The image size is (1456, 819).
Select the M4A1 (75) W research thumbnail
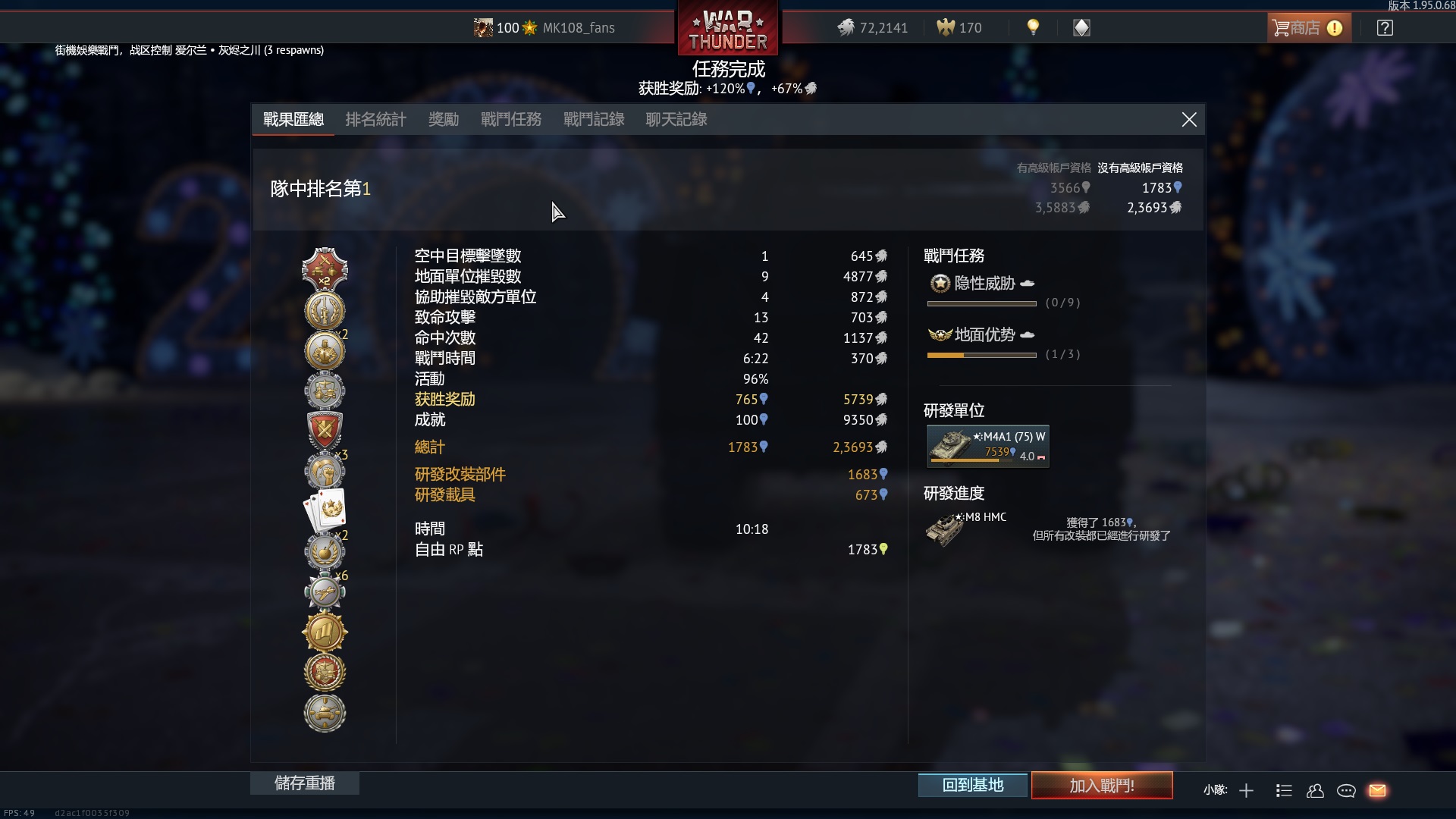coord(988,446)
